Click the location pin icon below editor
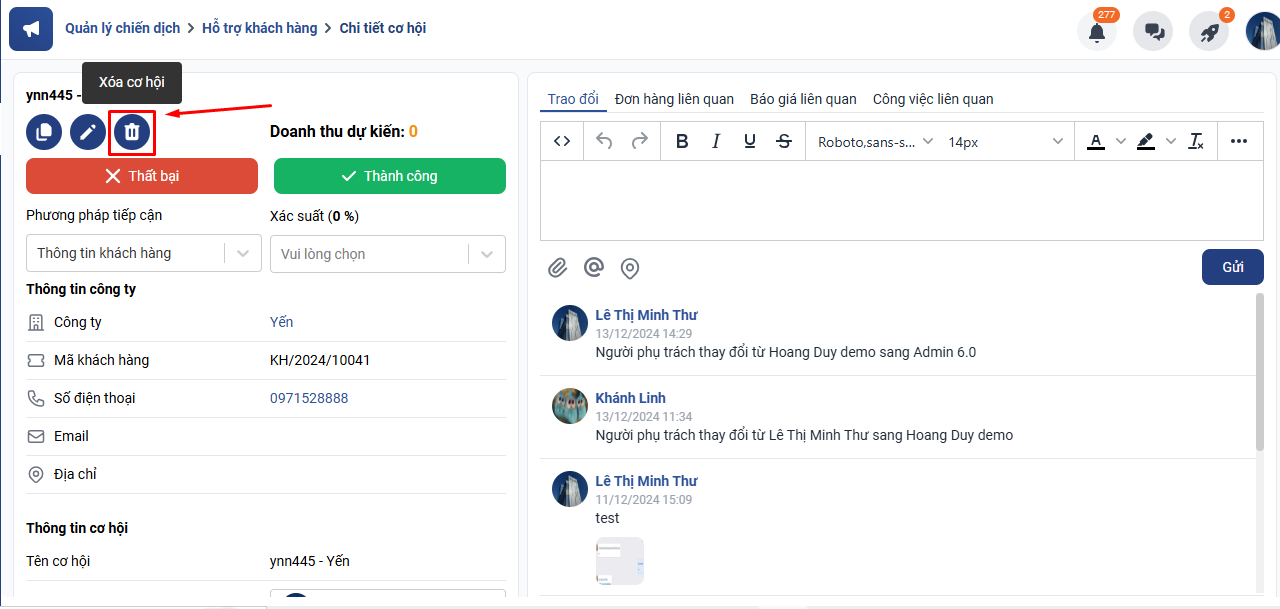Viewport: 1280px width, 609px height. click(x=629, y=268)
